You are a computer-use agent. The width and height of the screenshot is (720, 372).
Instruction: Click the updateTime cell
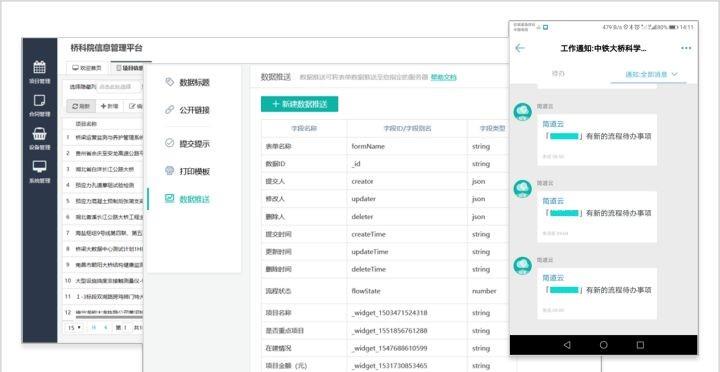pos(407,252)
